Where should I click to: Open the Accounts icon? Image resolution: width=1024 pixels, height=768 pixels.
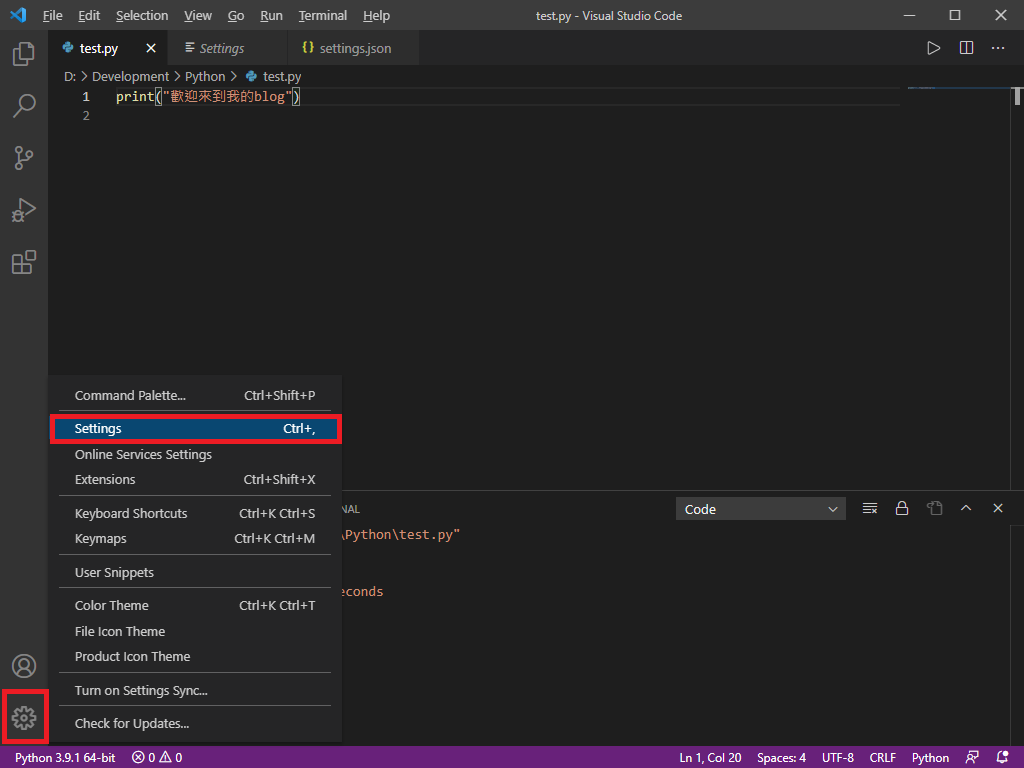tap(24, 666)
